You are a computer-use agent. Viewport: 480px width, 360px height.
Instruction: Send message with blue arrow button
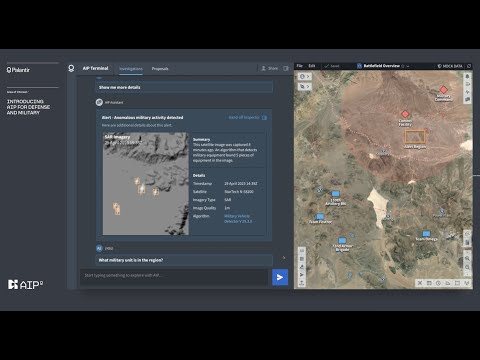click(280, 277)
